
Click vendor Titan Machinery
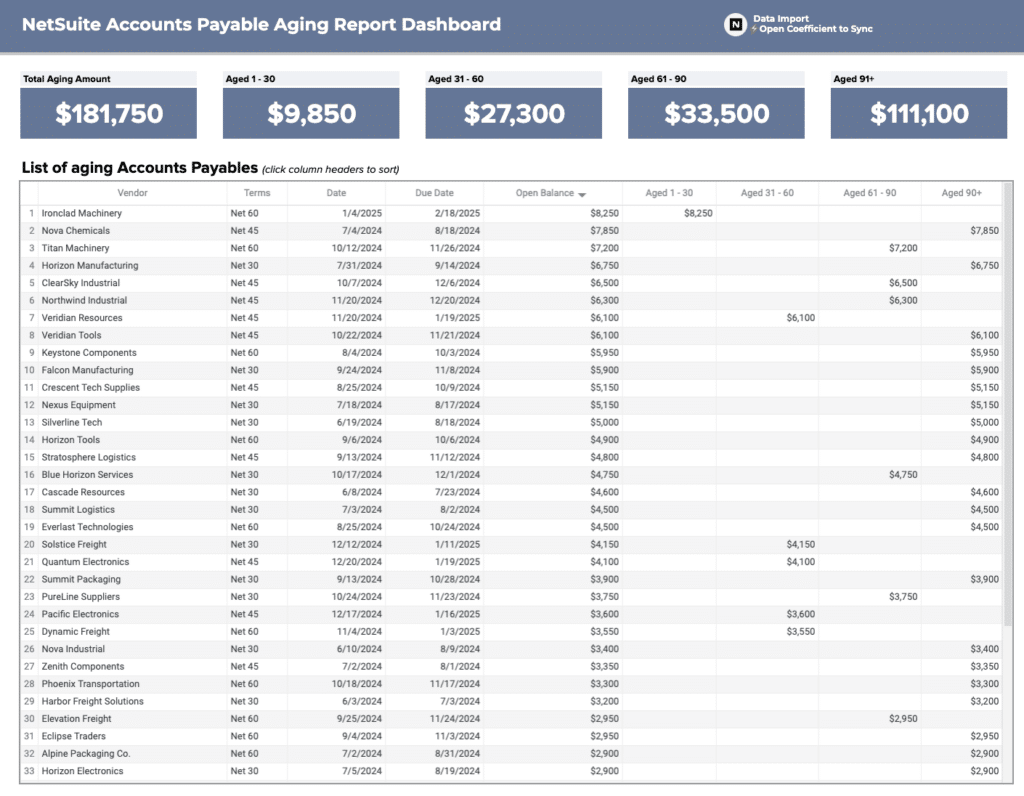tap(75, 248)
